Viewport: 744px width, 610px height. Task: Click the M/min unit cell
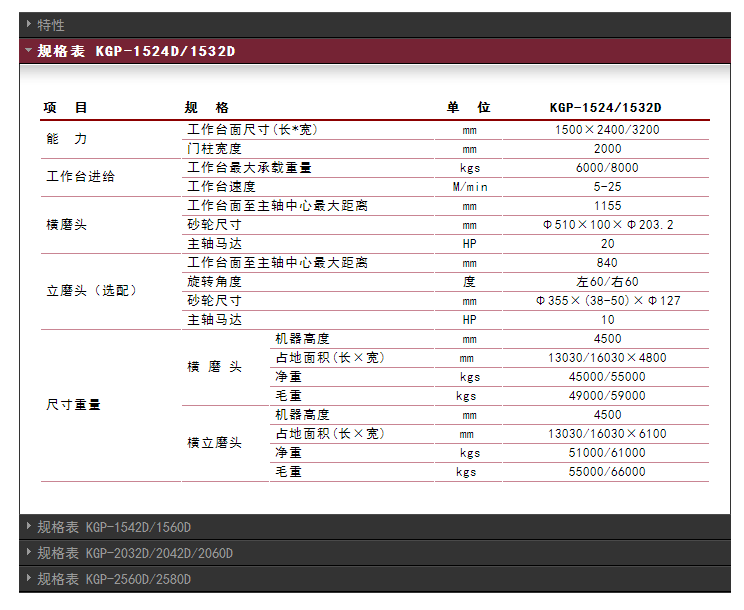470,187
